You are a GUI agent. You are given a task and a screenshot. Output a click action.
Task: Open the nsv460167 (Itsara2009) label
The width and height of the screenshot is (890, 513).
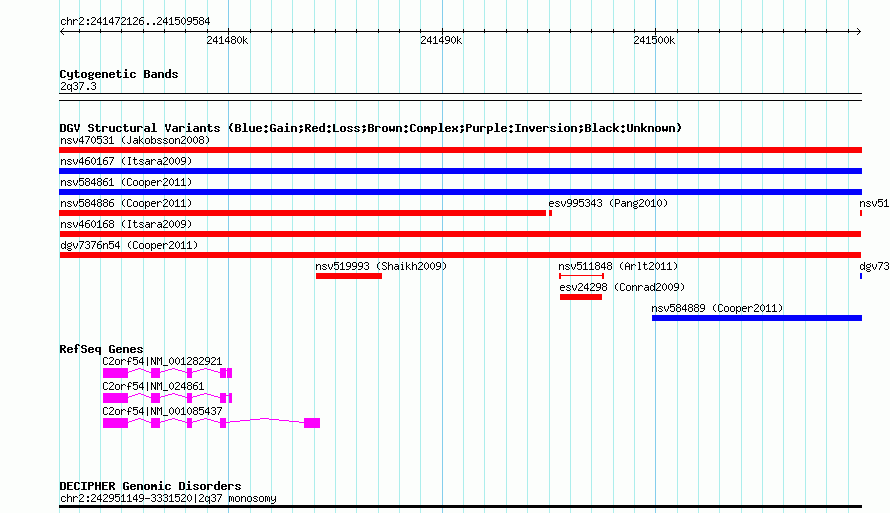(126, 161)
